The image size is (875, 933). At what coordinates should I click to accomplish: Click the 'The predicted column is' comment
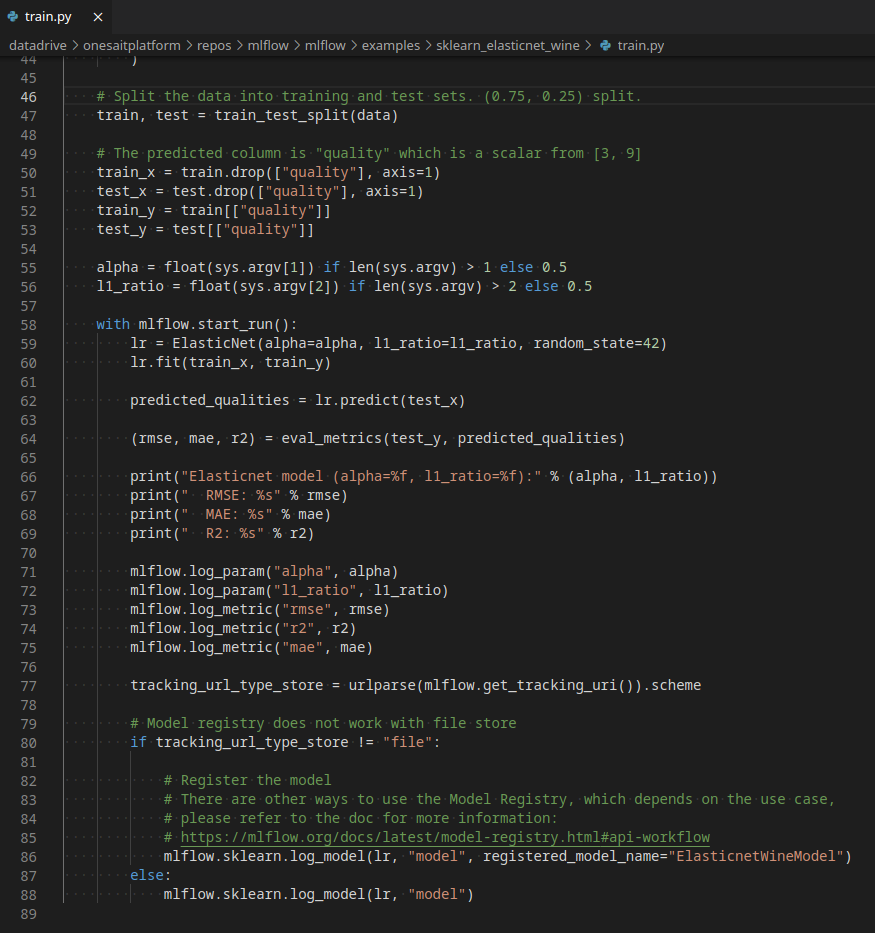369,154
